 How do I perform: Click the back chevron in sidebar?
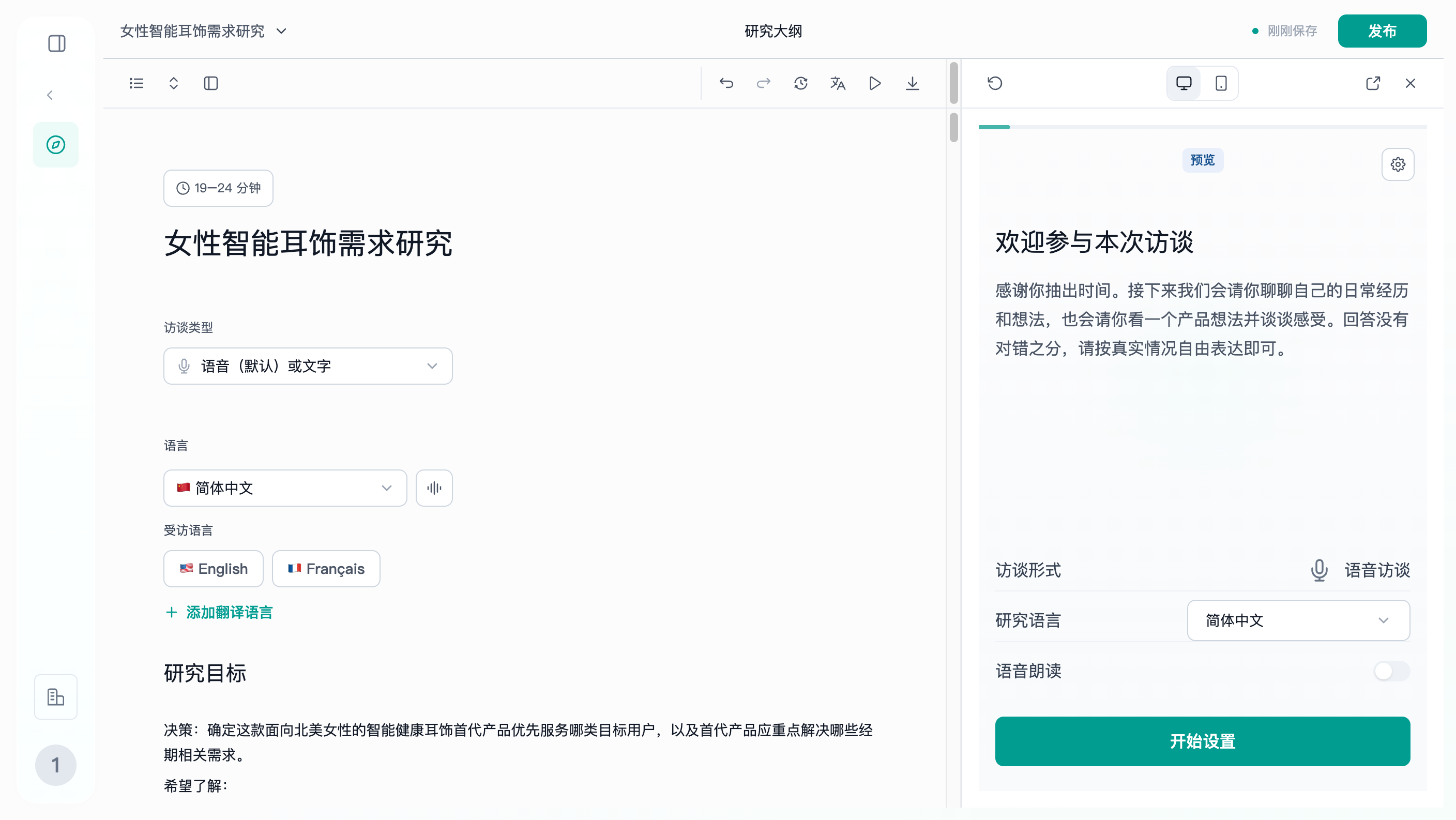[50, 95]
